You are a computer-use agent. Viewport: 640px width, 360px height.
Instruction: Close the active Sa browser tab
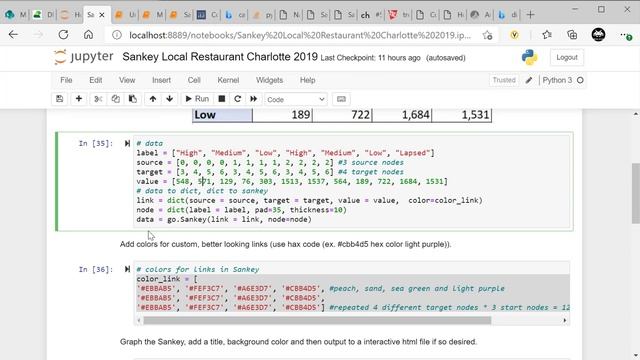pos(102,15)
